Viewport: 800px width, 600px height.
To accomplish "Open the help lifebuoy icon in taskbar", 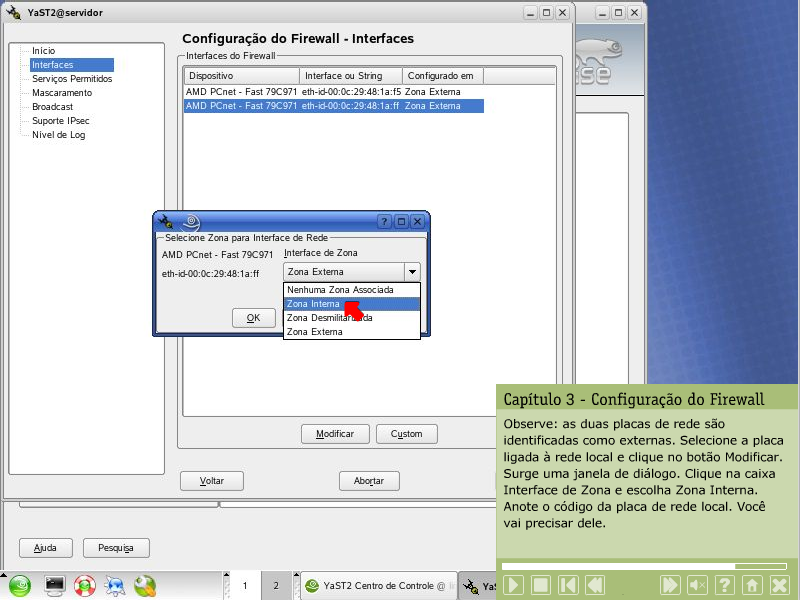I will point(85,585).
